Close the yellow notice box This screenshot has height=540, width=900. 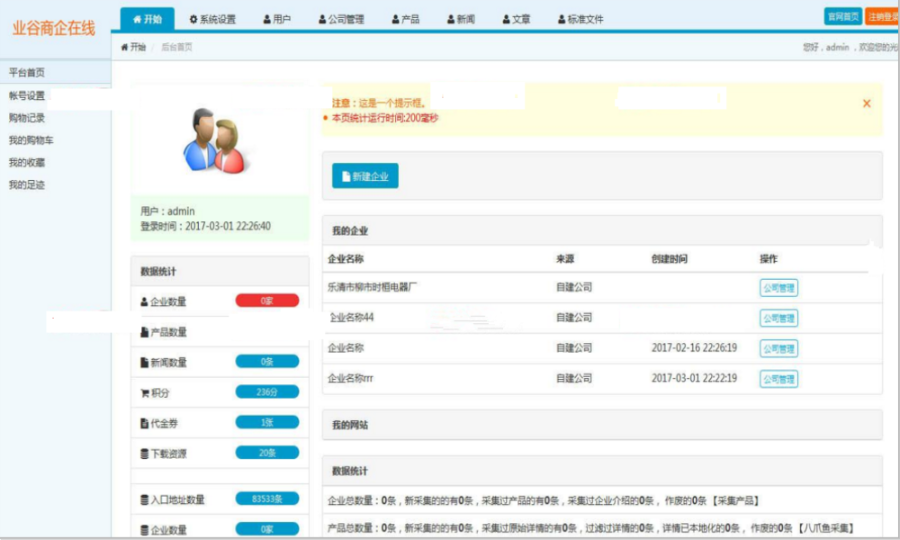point(867,103)
